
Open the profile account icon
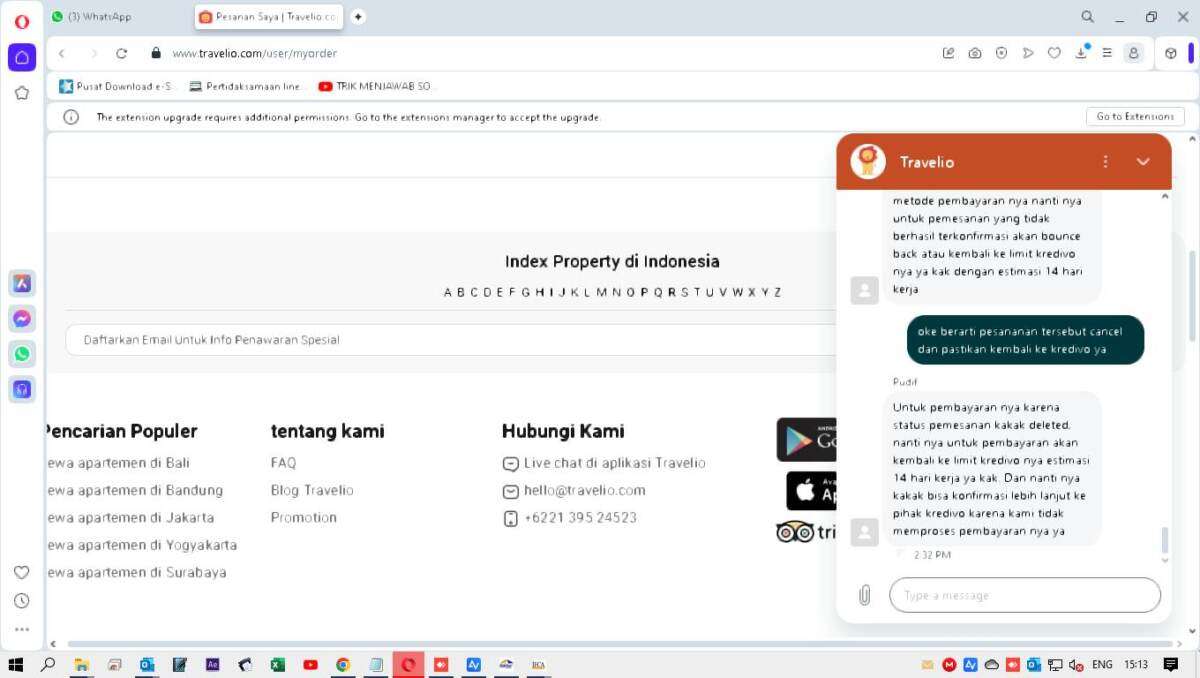point(1133,53)
